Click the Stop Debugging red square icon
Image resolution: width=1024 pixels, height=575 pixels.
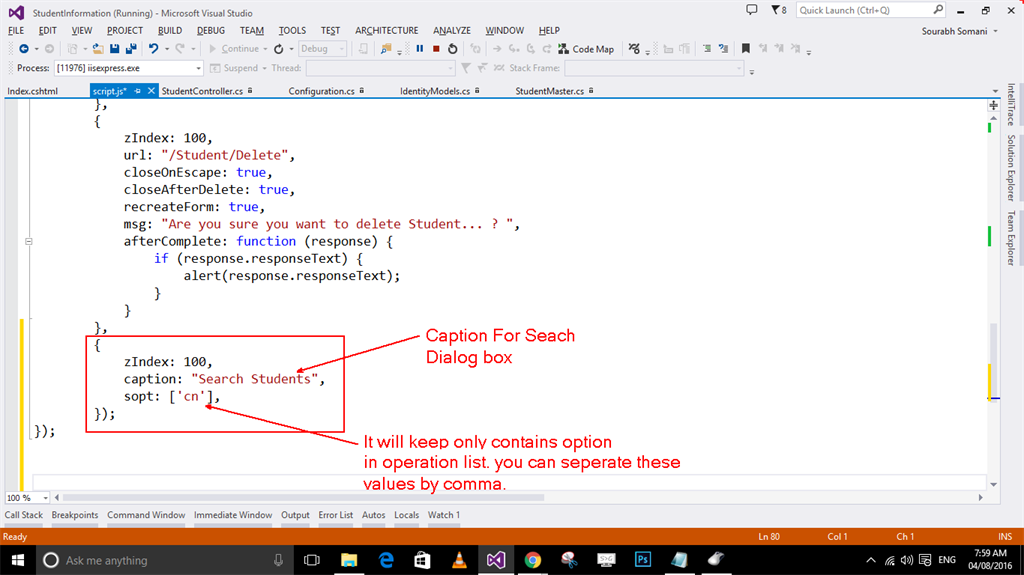[436, 48]
